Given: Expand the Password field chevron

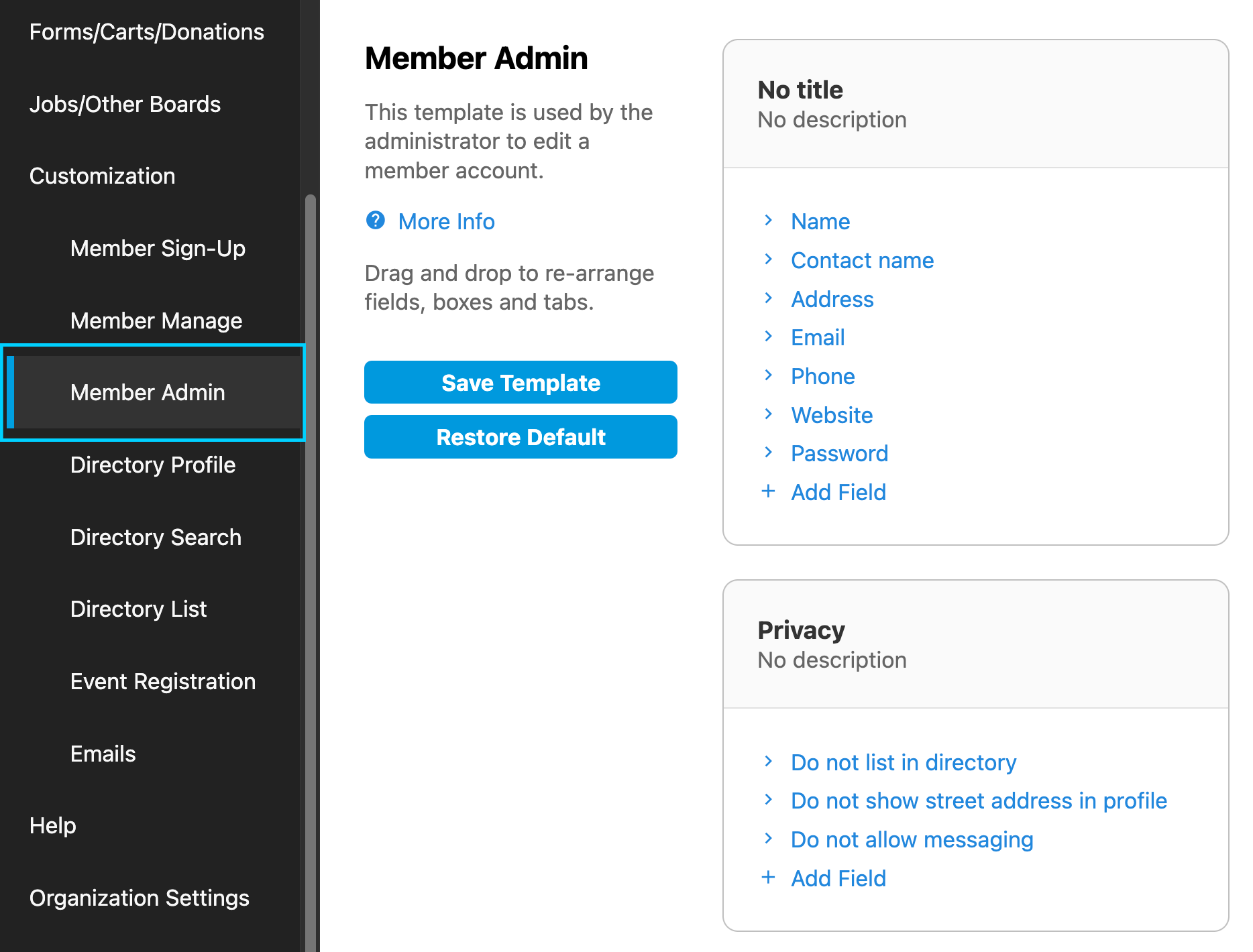Looking at the screenshot, I should point(769,453).
